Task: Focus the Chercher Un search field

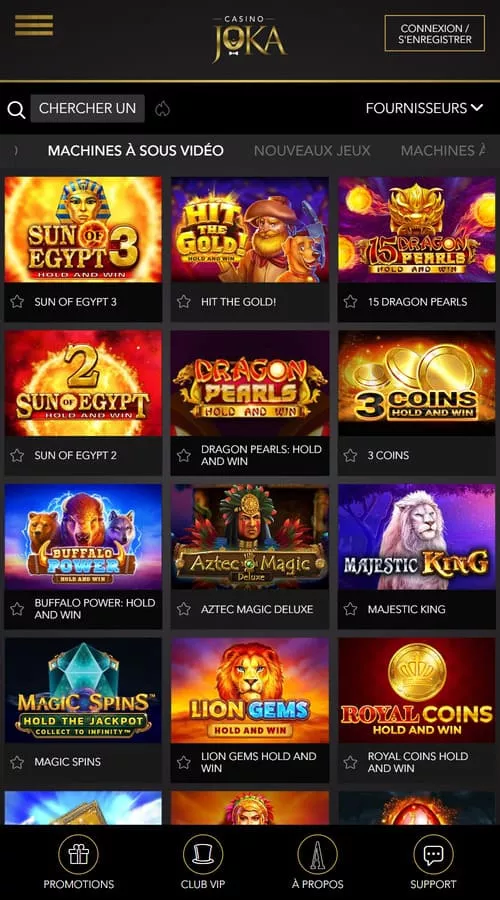Action: [x=87, y=108]
